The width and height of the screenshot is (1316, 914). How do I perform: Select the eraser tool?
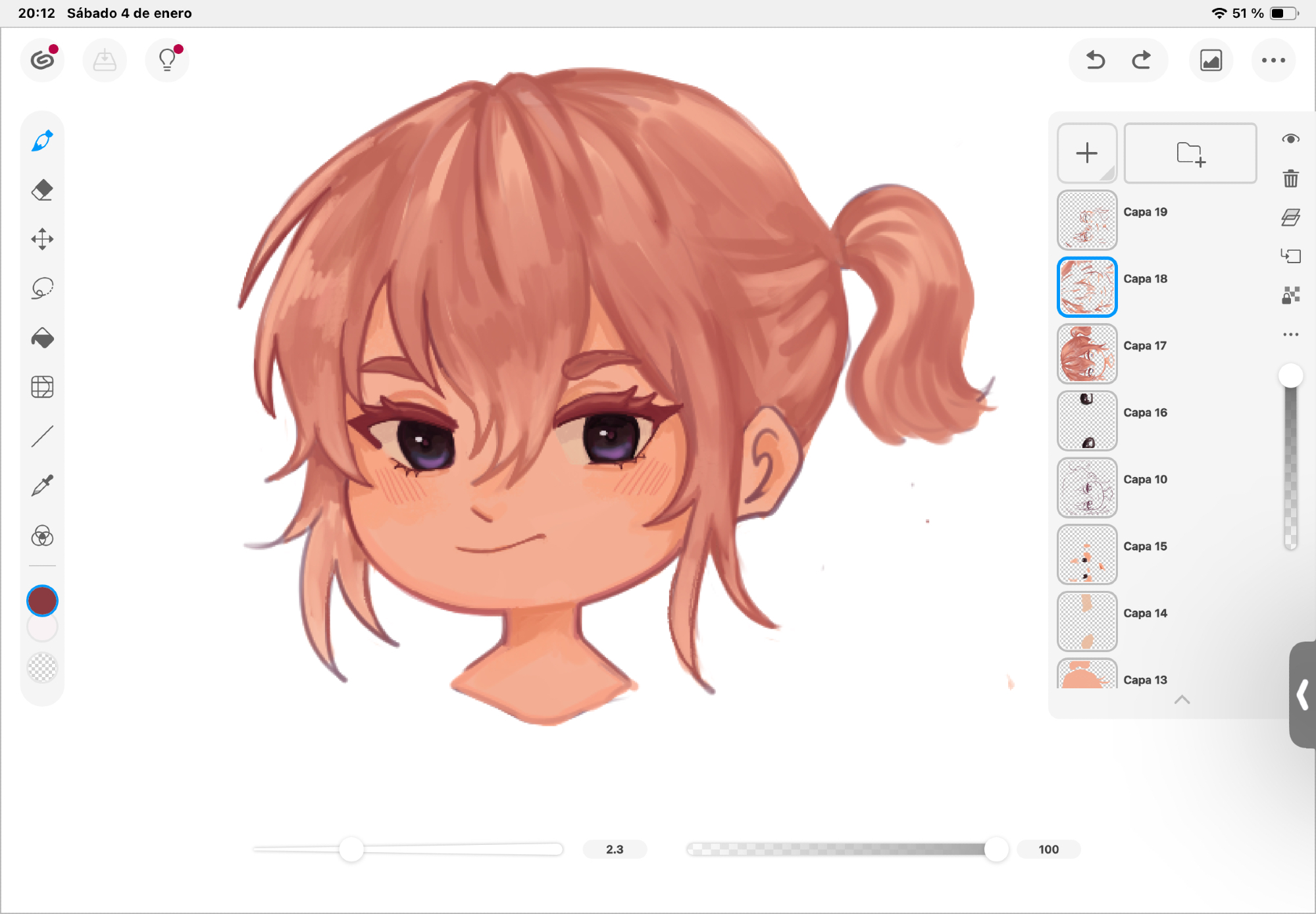[x=42, y=190]
